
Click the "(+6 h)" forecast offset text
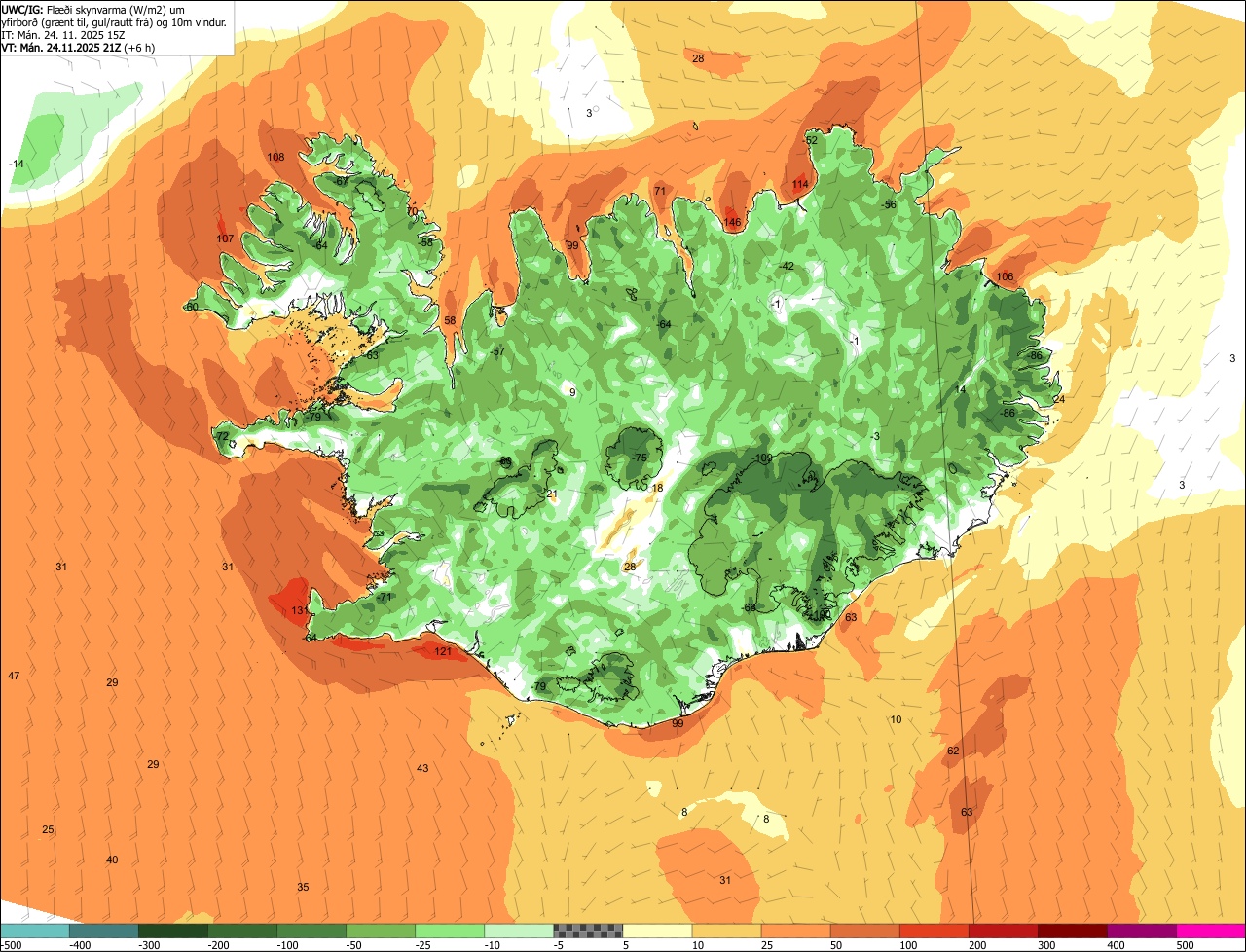coord(140,47)
